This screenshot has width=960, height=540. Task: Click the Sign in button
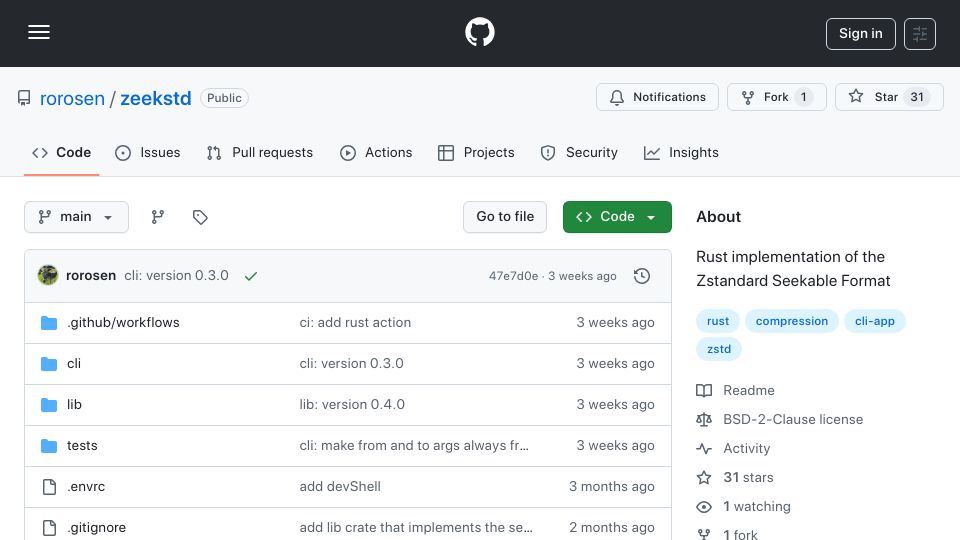tap(860, 34)
